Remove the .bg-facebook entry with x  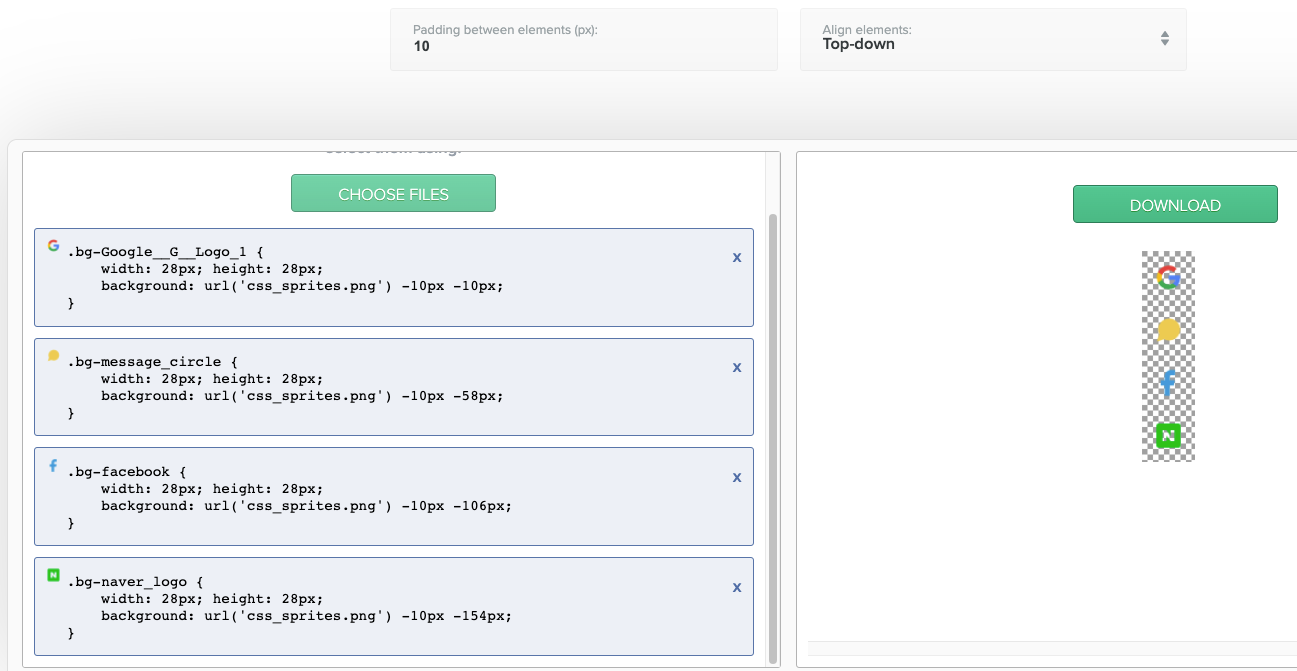(x=737, y=477)
